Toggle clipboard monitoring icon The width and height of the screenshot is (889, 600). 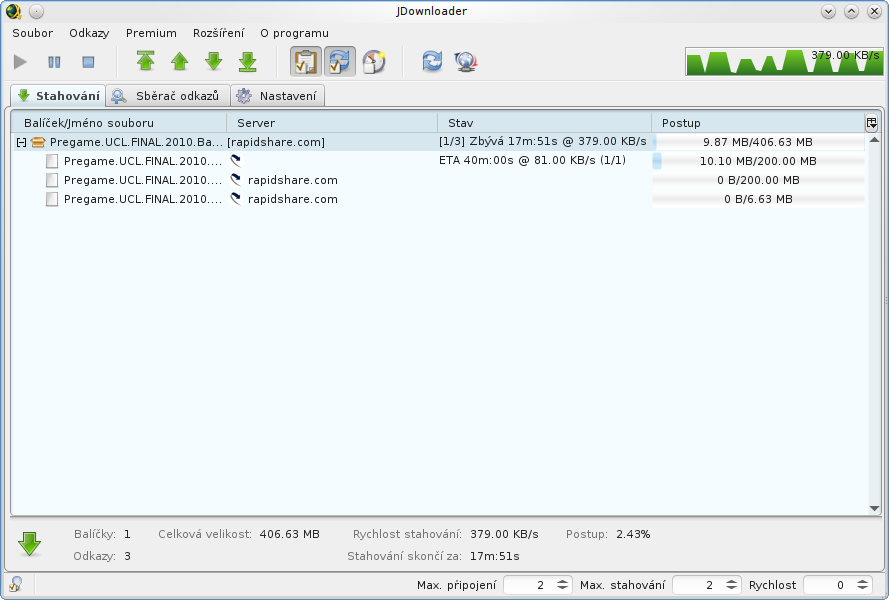pos(306,61)
